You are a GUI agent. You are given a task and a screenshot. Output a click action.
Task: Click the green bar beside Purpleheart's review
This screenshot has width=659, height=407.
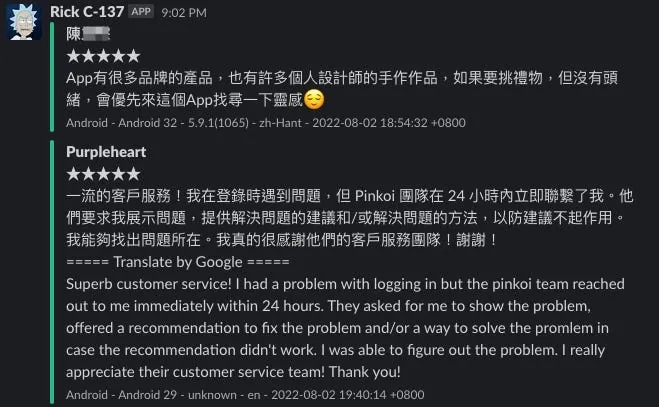pos(53,272)
